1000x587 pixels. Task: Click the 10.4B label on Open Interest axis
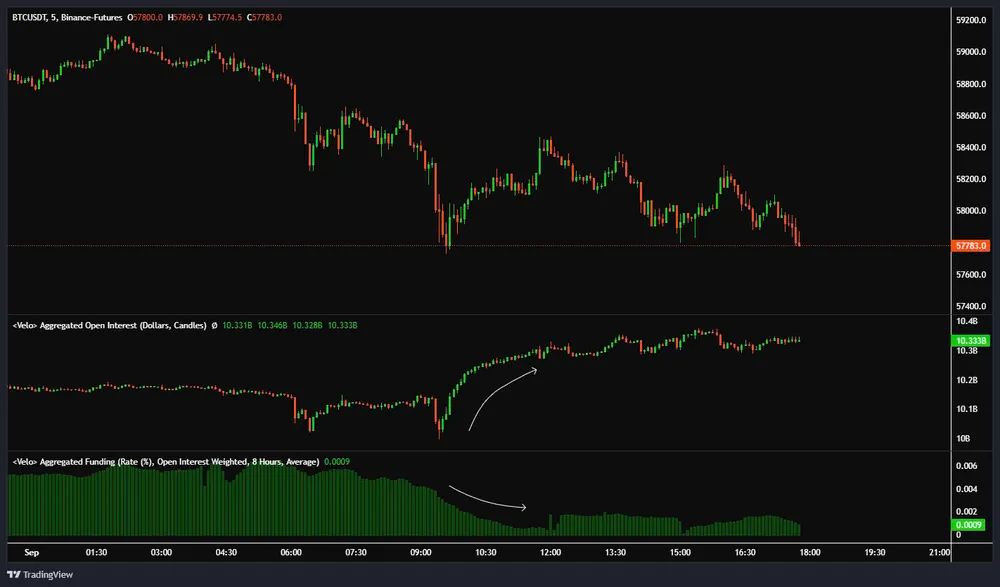(x=968, y=321)
